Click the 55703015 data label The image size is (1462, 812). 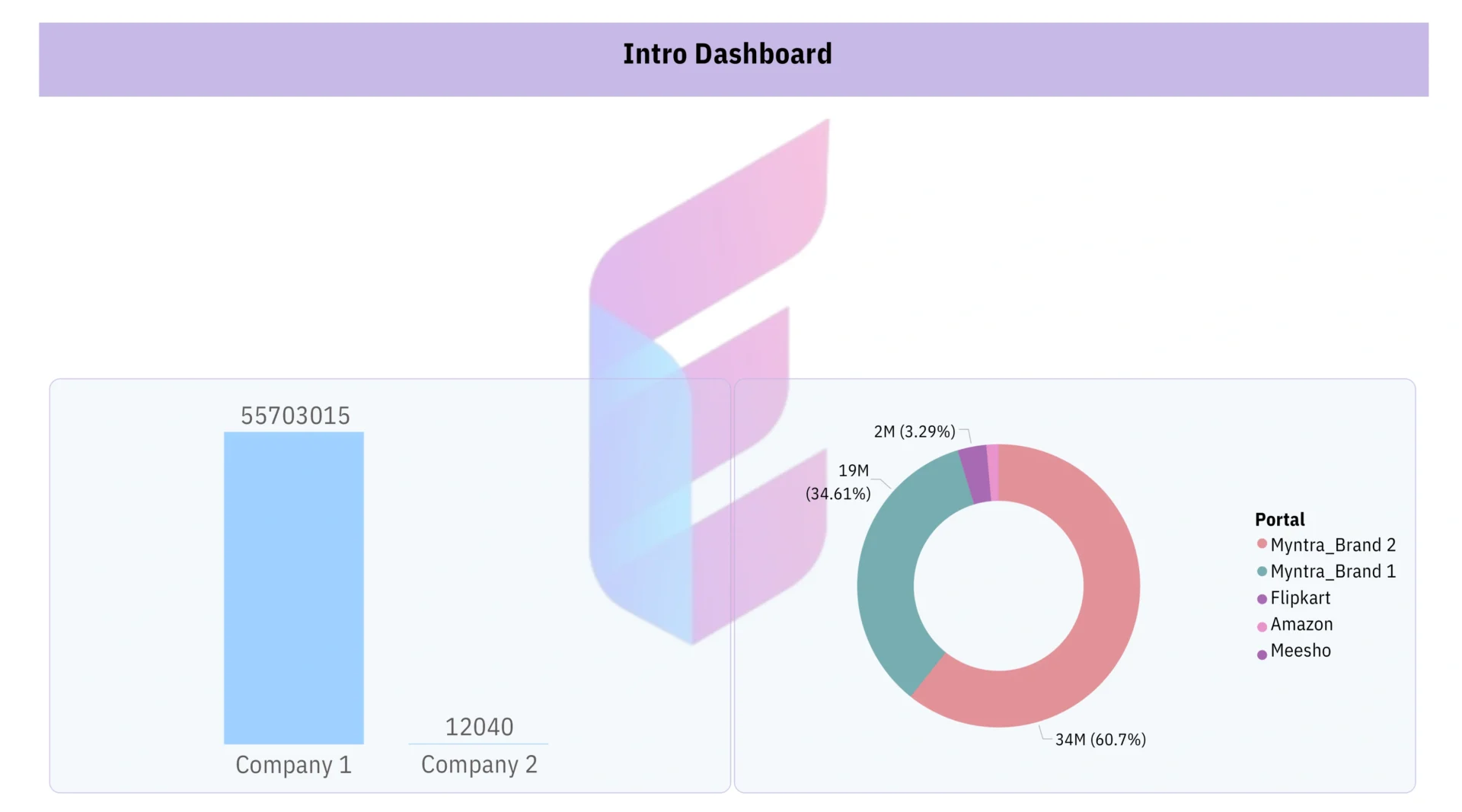(x=295, y=416)
